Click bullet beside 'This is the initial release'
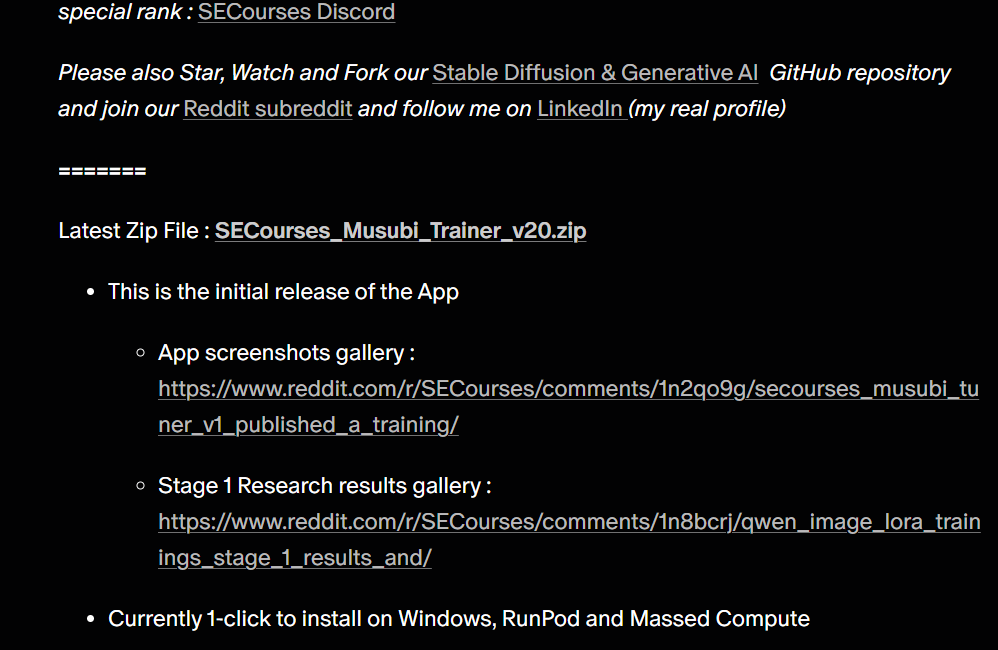The height and width of the screenshot is (650, 998). tap(90, 293)
